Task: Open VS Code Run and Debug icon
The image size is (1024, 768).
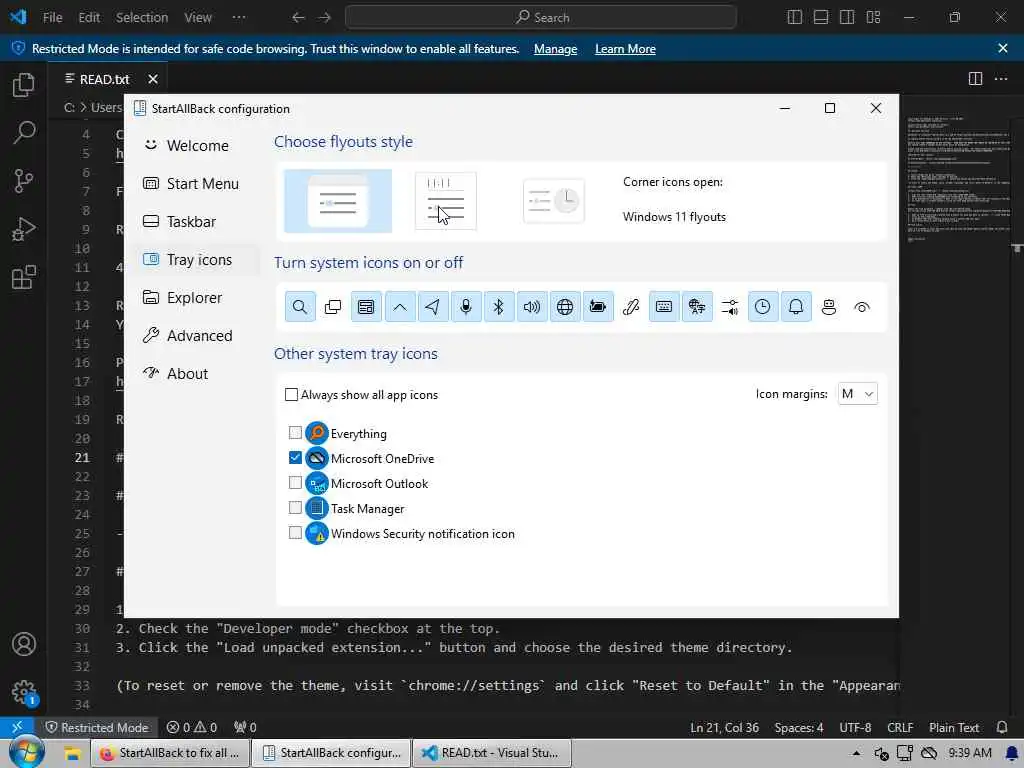Action: coord(24,229)
